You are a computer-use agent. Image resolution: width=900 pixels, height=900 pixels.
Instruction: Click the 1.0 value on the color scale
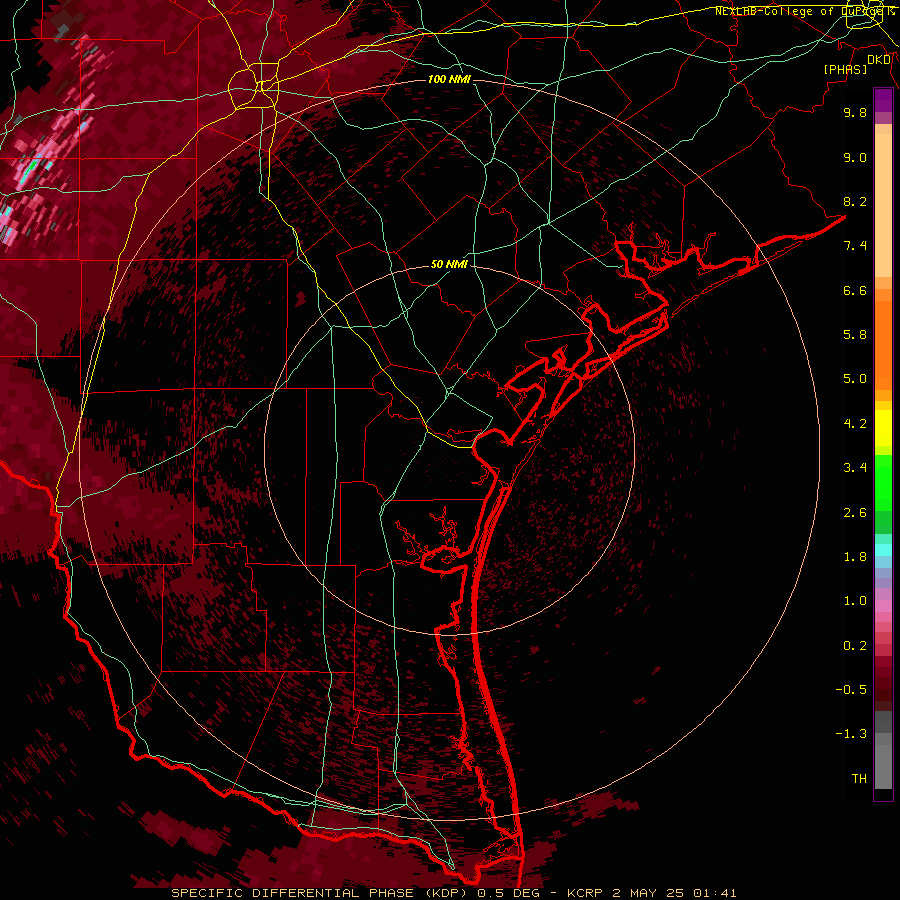(855, 601)
